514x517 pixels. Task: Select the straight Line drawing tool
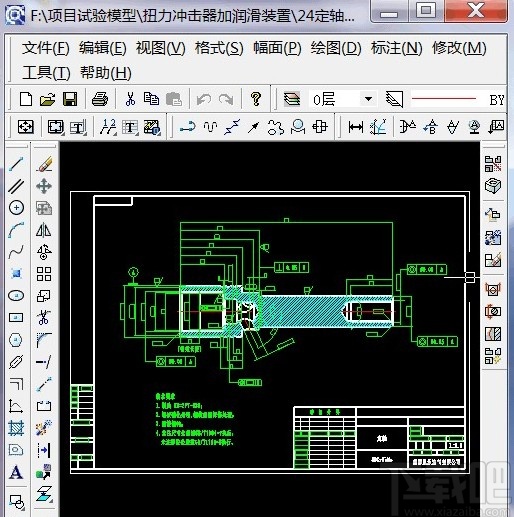tap(16, 164)
